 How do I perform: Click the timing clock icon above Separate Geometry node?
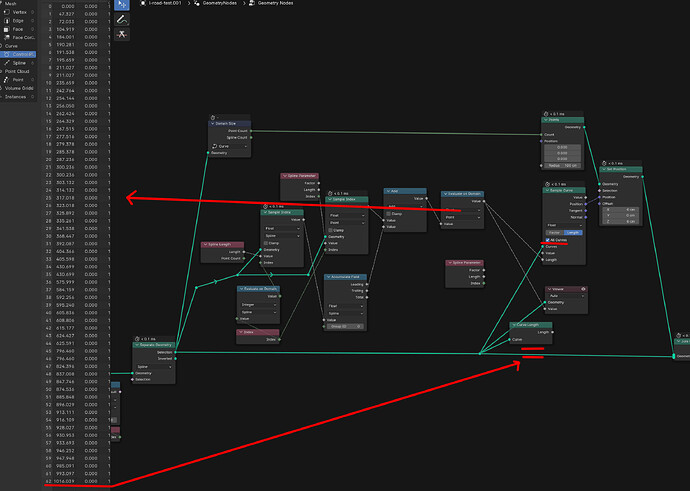point(137,339)
